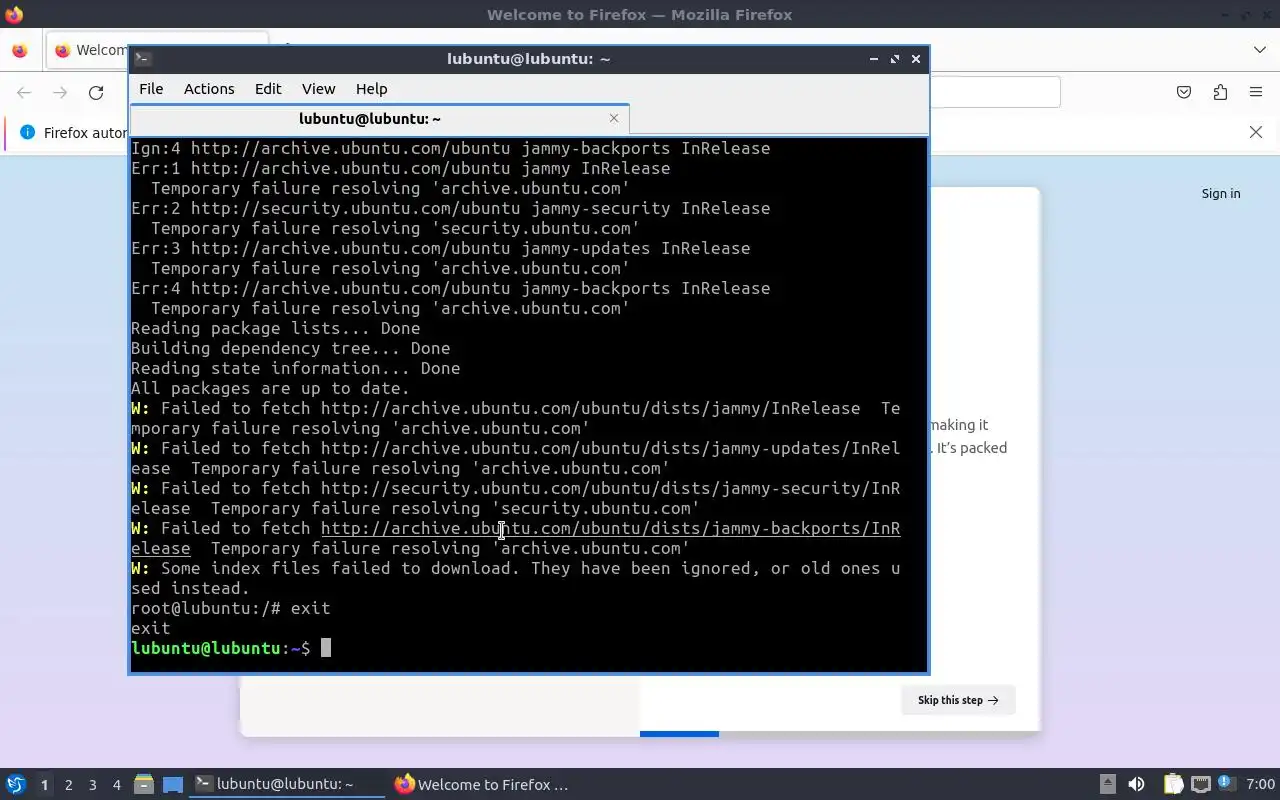The height and width of the screenshot is (800, 1280).
Task: Open the View menu in terminal
Action: click(x=319, y=89)
